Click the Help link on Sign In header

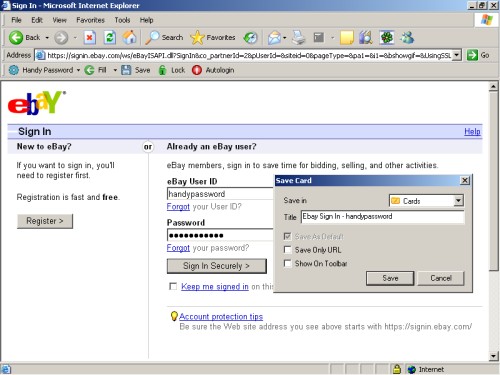pos(472,131)
